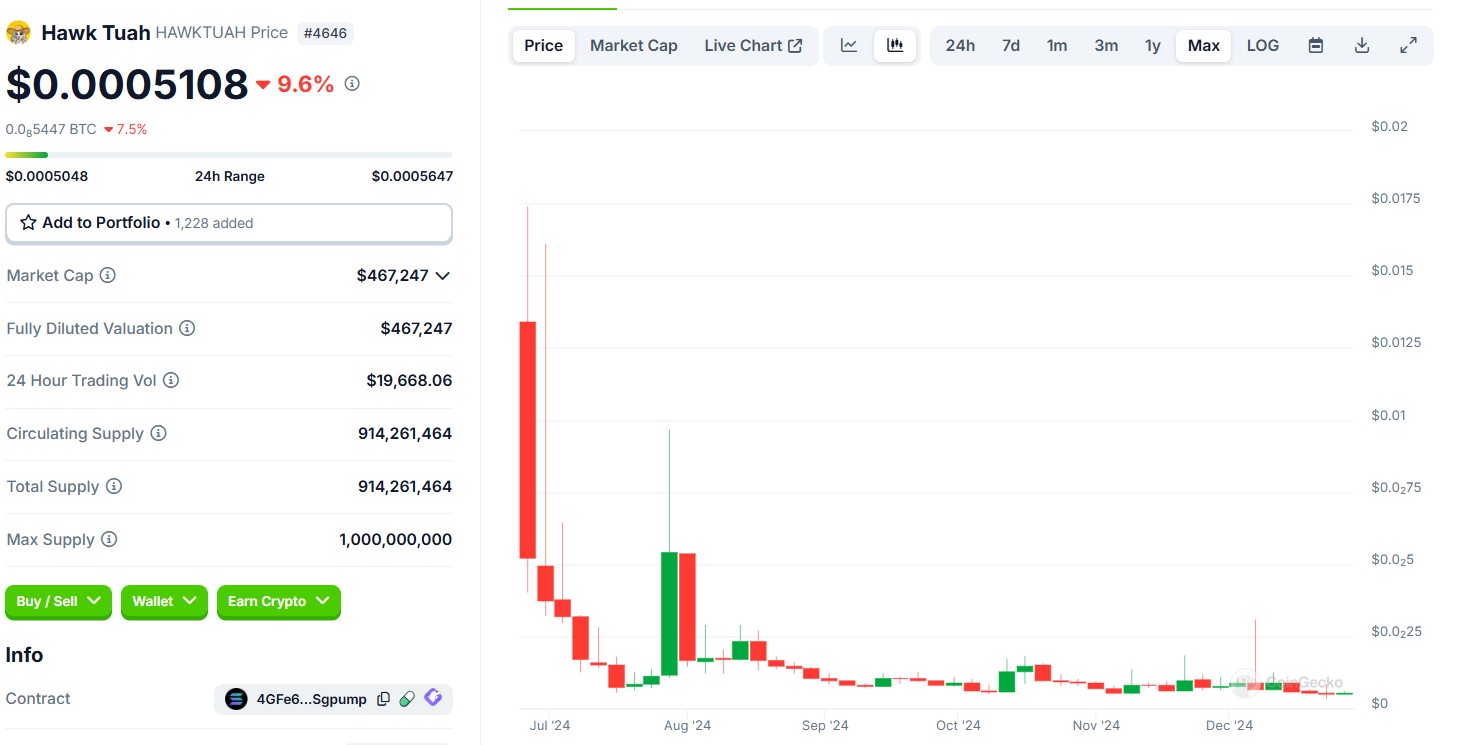The image size is (1473, 745).
Task: Click the star icon in Add to Portfolio
Action: [29, 223]
